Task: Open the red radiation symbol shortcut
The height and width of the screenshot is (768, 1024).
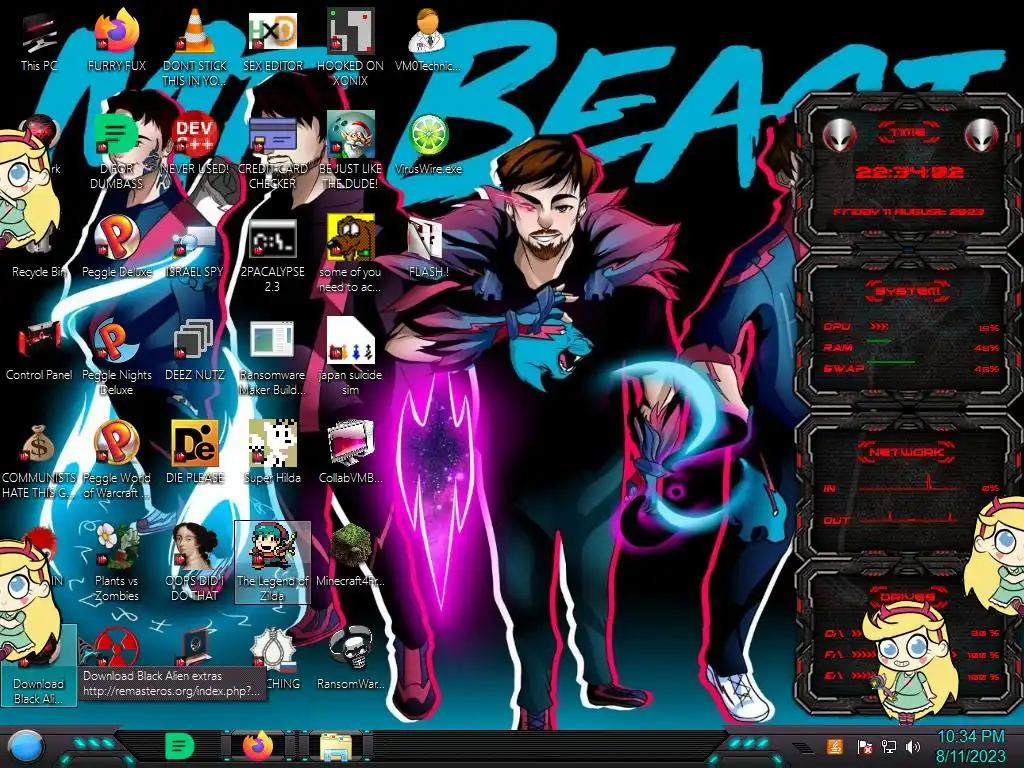Action: [x=116, y=648]
